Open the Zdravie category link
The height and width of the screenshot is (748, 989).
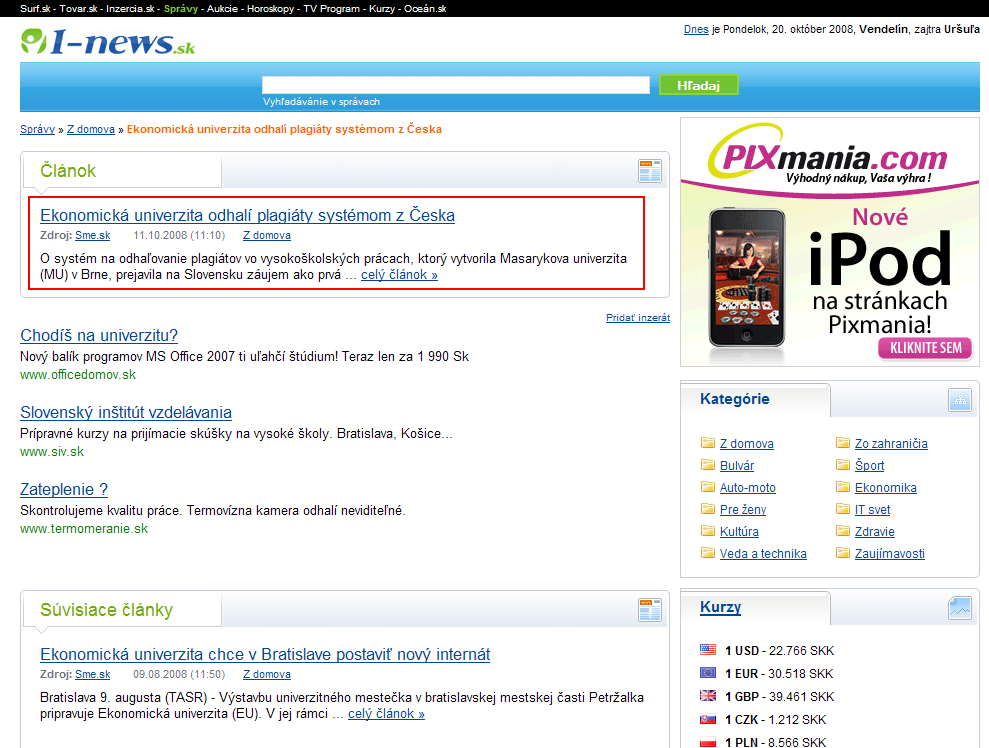pos(875,532)
